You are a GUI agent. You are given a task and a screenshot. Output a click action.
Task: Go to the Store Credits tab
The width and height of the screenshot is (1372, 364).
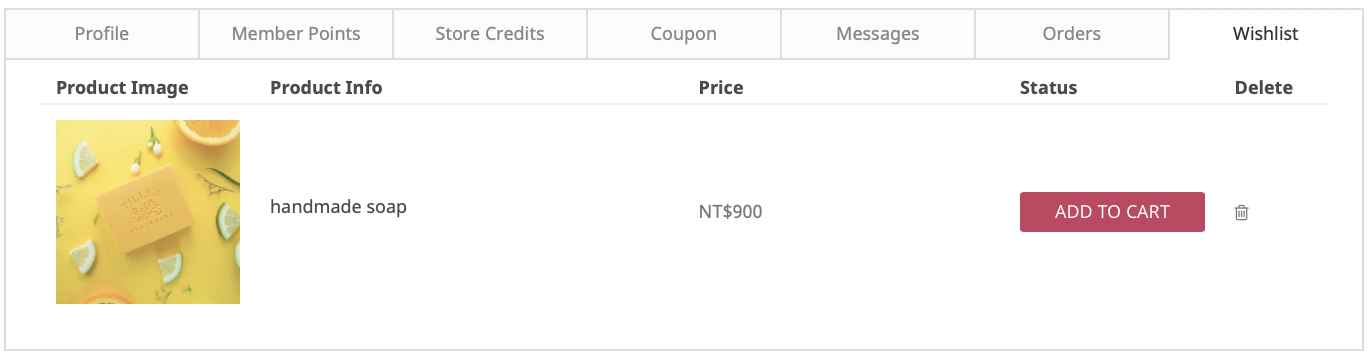coord(490,34)
